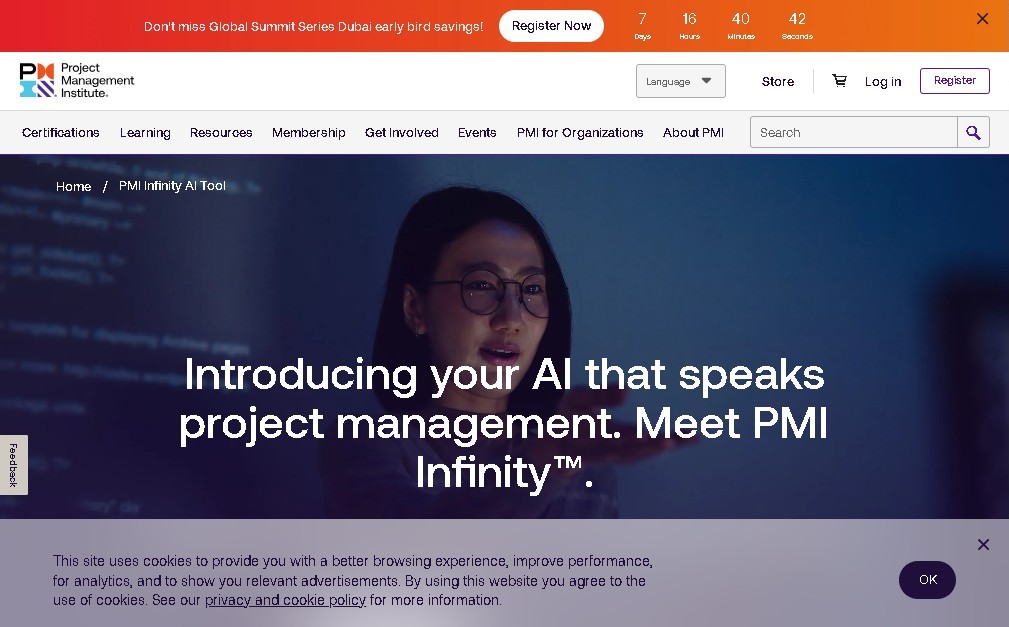Open the privacy and cookie policy link
Screen dimensions: 1009x627
click(x=285, y=600)
